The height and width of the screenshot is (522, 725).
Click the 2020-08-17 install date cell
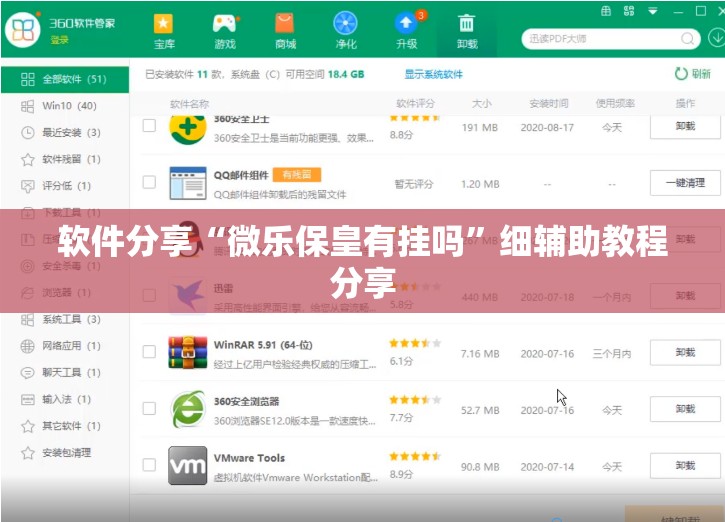547,128
